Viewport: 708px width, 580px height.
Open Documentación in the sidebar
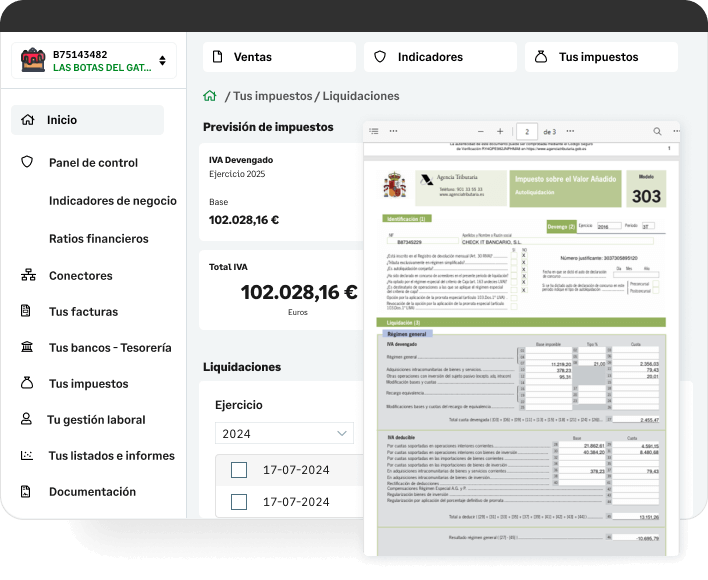click(92, 492)
